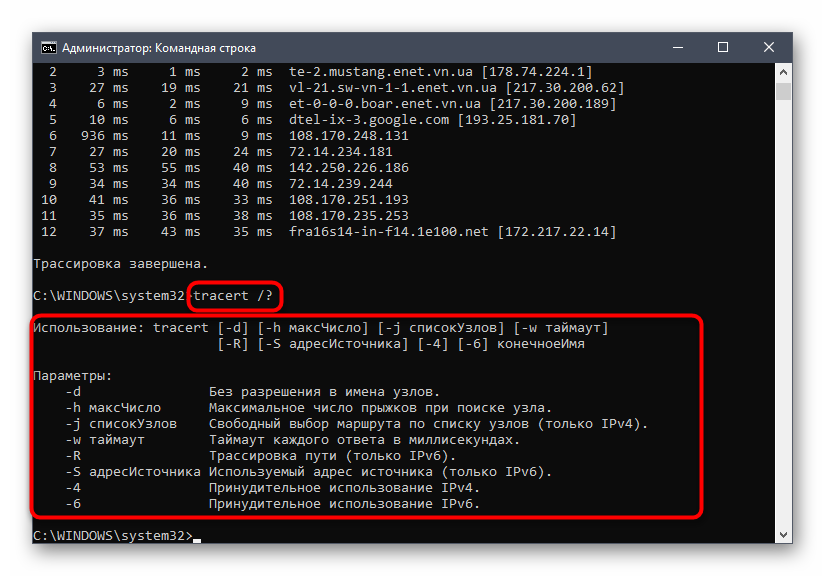Click hostname vl-21.sw-vn-1-1.enet.vn.ua
The width and height of the screenshot is (825, 576).
click(x=393, y=88)
